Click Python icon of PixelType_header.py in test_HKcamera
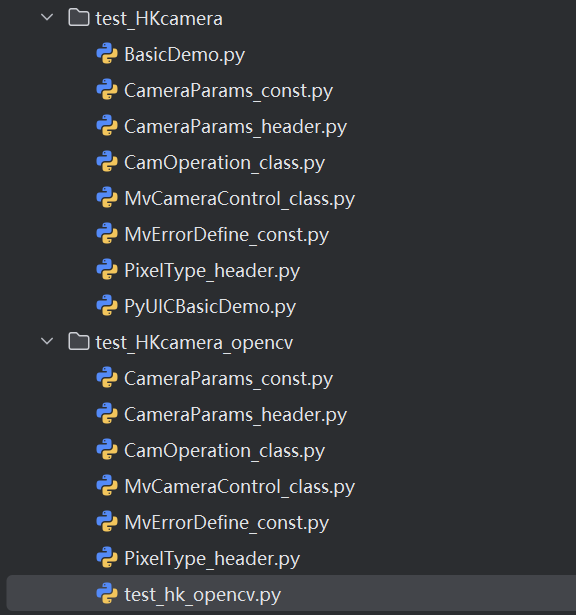The height and width of the screenshot is (615, 576). click(107, 270)
